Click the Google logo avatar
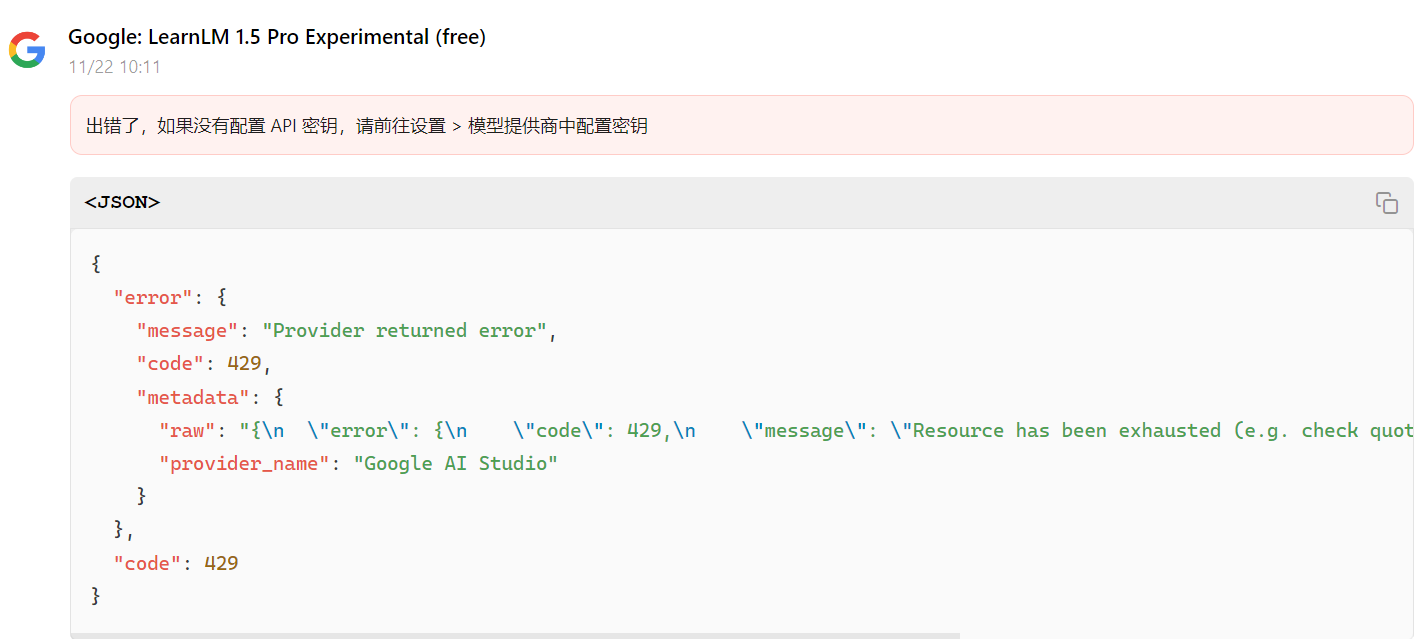1421x639 pixels. [27, 49]
